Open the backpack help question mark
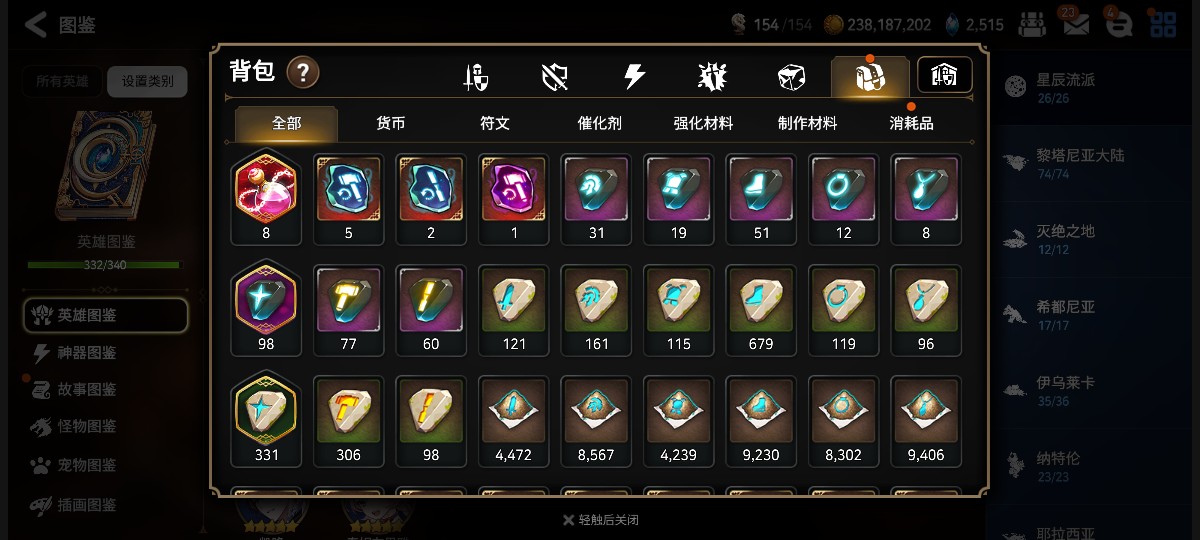Viewport: 1200px width, 540px height. (303, 72)
